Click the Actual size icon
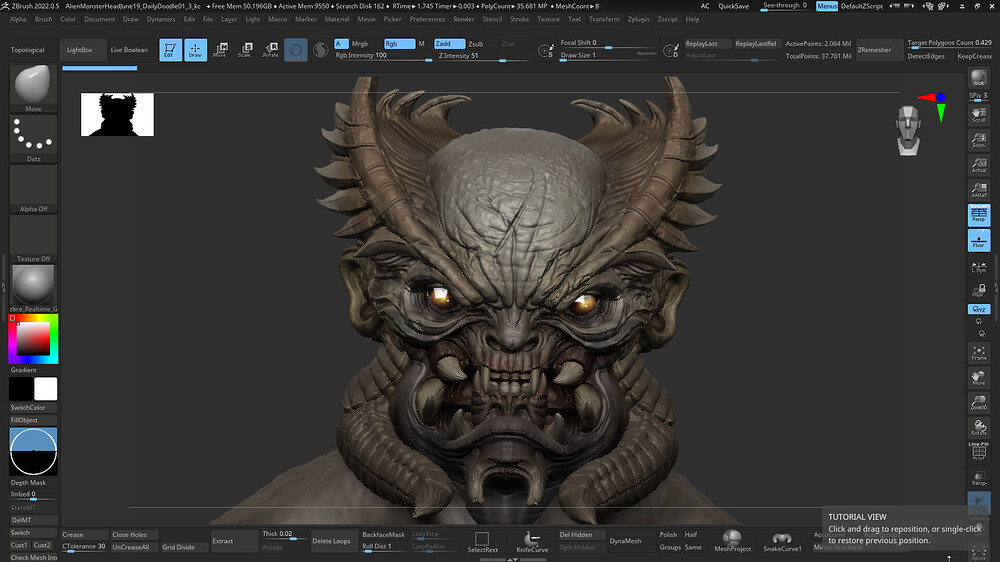The width and height of the screenshot is (1000, 562). 978,165
